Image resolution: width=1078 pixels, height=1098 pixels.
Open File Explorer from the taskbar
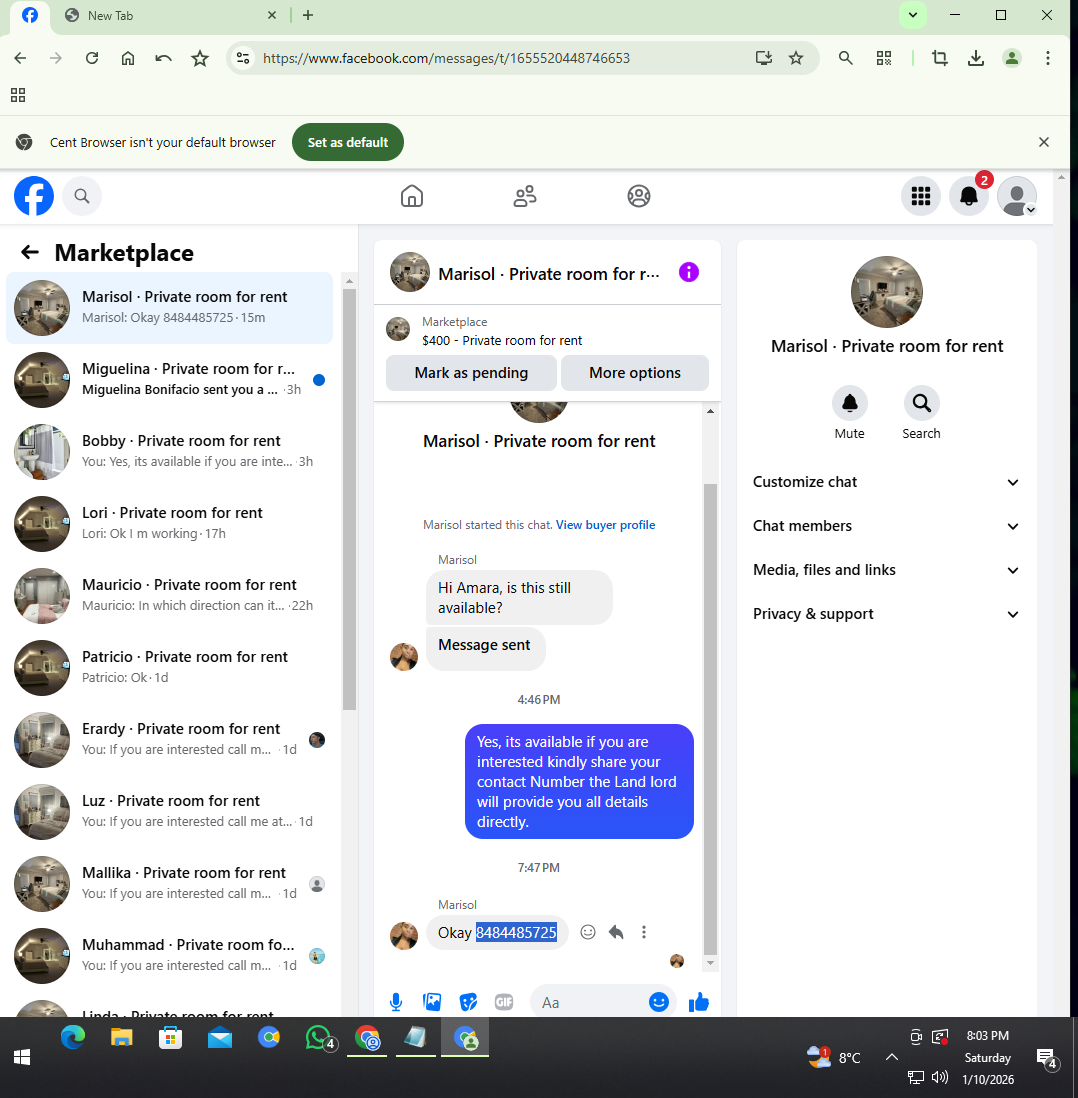[x=122, y=1038]
